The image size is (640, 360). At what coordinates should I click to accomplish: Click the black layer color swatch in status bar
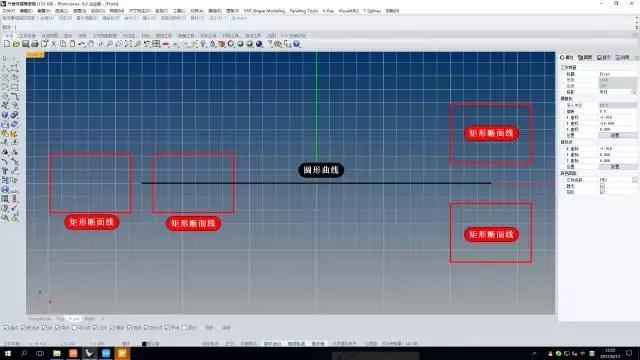144,344
